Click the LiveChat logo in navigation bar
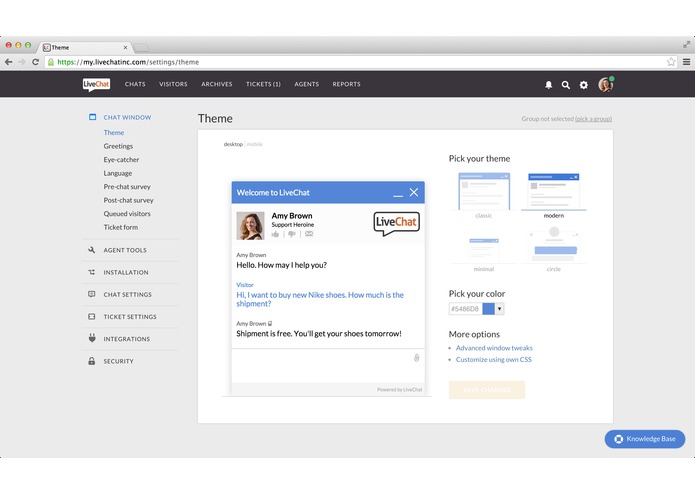 tap(96, 84)
